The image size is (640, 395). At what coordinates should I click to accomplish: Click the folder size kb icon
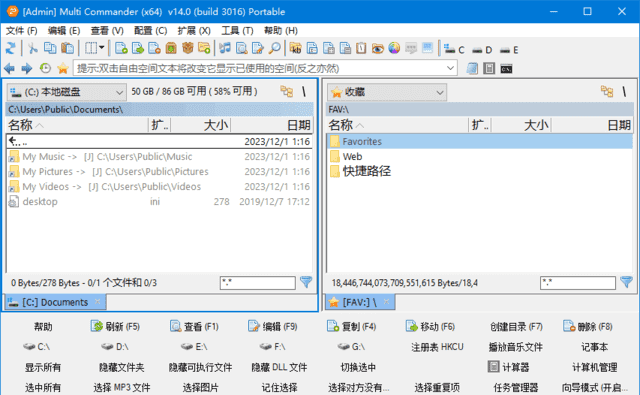(x=296, y=49)
